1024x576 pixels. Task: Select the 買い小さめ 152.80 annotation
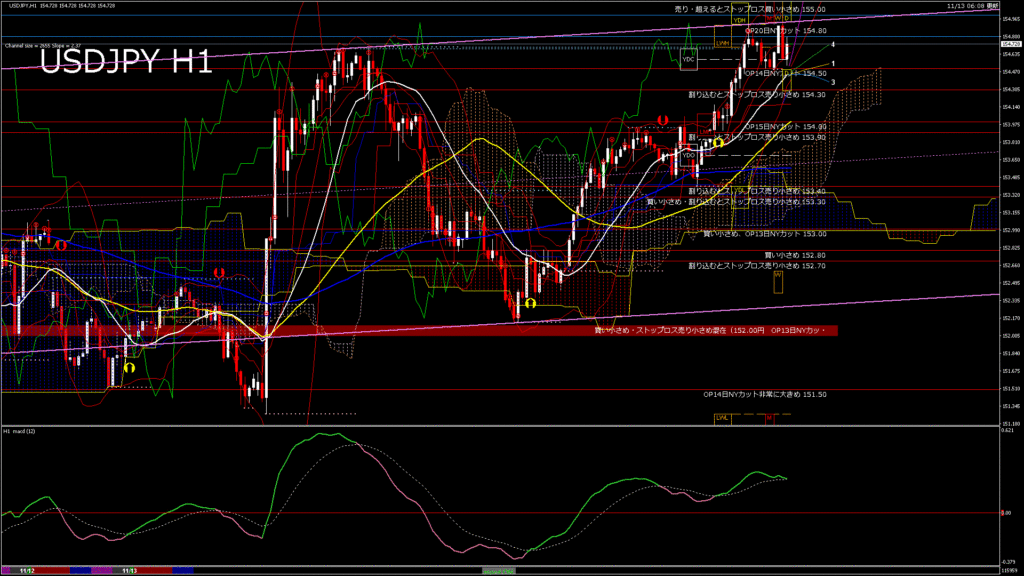[795, 256]
